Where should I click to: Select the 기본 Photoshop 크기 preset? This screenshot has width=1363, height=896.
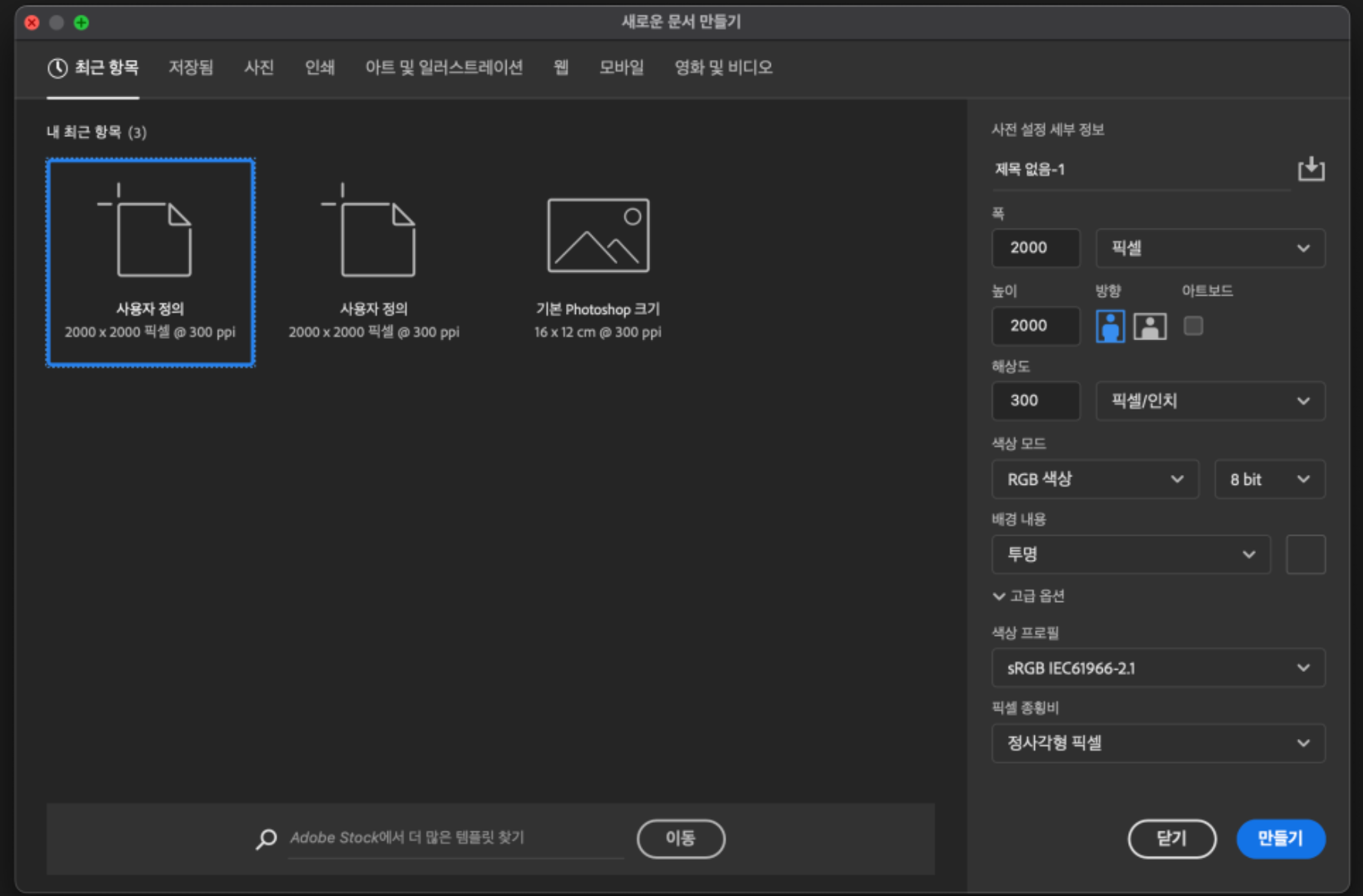tap(598, 262)
